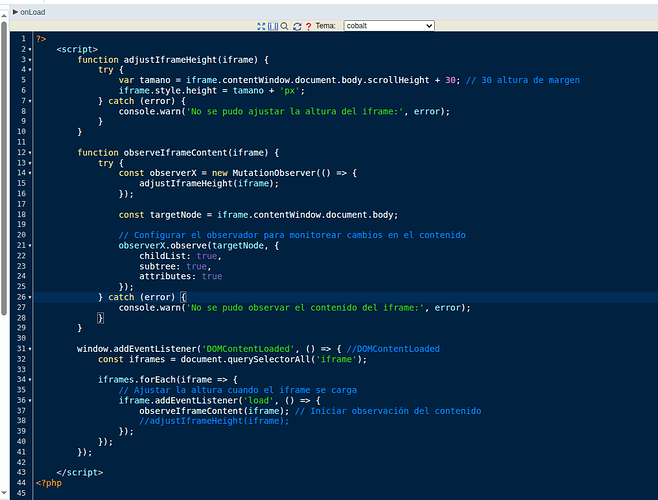The height and width of the screenshot is (500, 658).
Task: Fold iframes.forEach block at line 34
Action: pyautogui.click(x=30, y=380)
